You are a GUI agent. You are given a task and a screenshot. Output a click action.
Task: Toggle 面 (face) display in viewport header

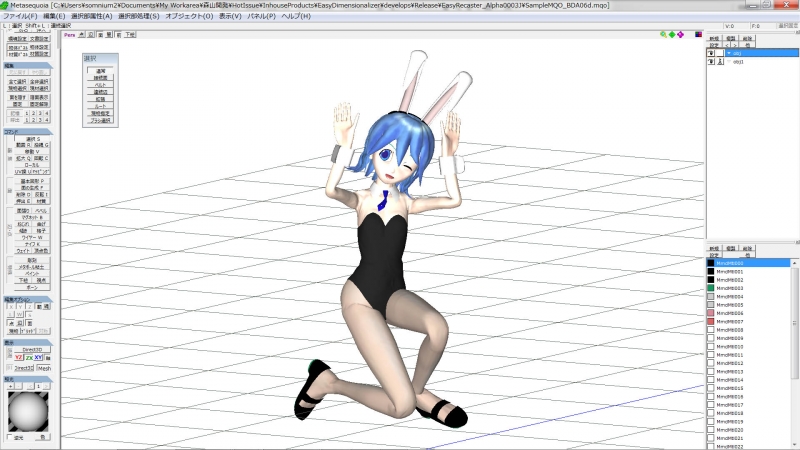(100, 35)
